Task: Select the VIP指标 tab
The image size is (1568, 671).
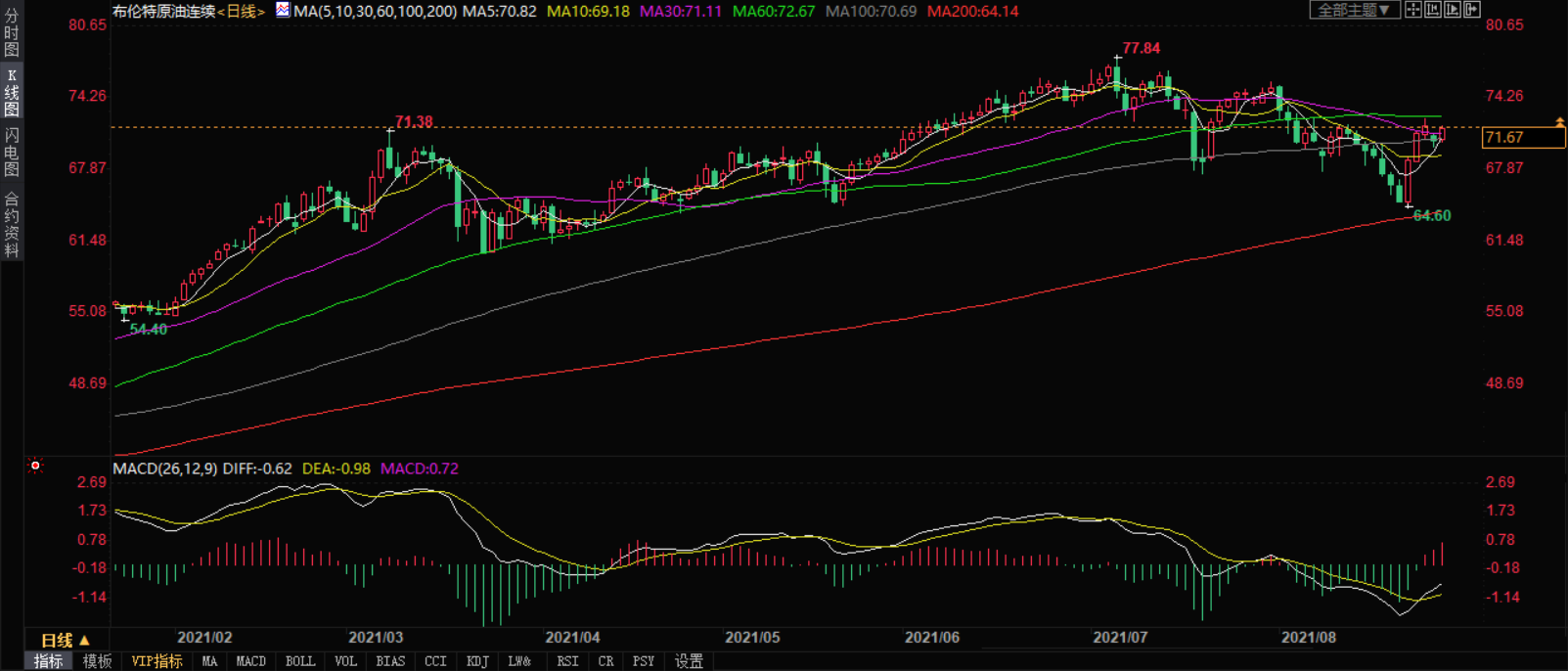Action: coord(157,661)
